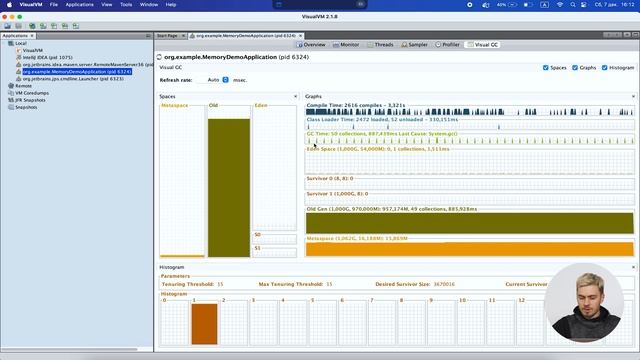Image resolution: width=640 pixels, height=360 pixels.
Task: Click the last toolbar icon for application snapshot
Action: [76, 26]
